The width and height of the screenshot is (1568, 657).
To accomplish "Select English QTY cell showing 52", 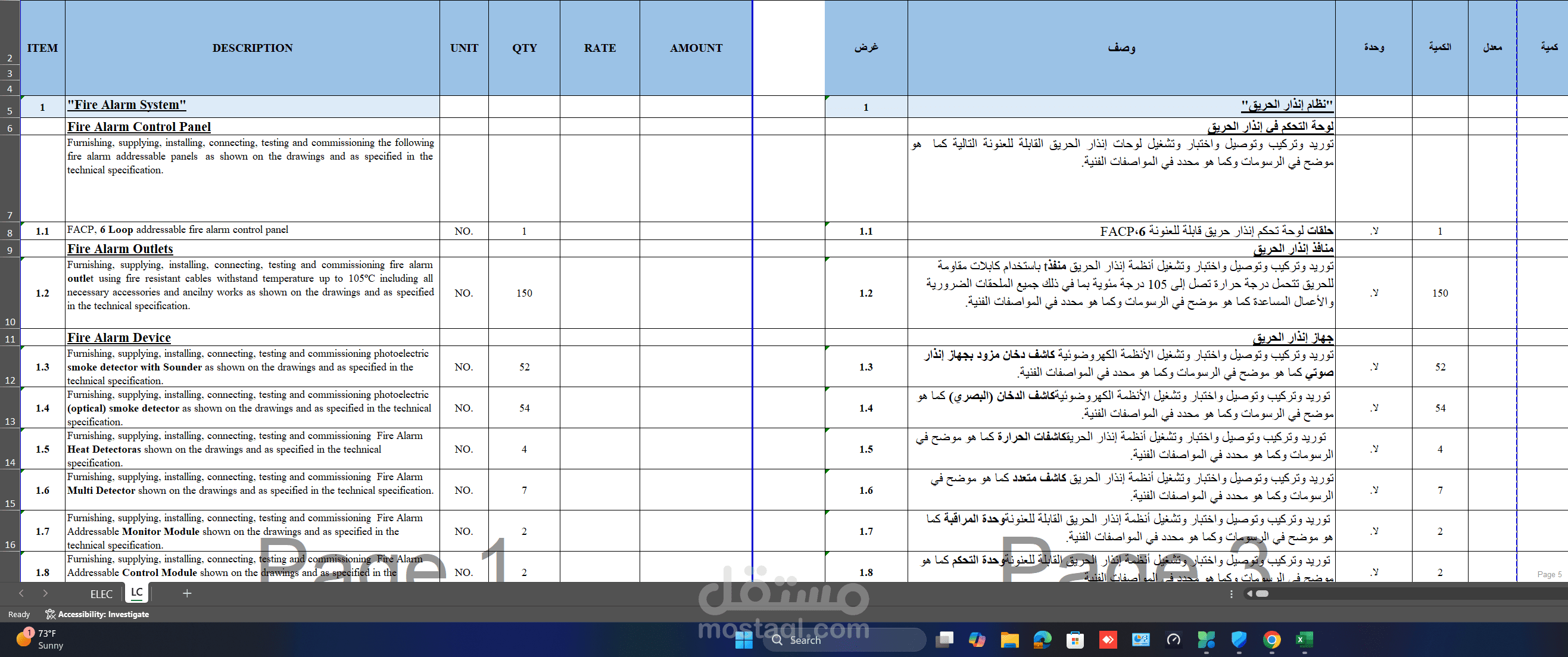I will [524, 366].
